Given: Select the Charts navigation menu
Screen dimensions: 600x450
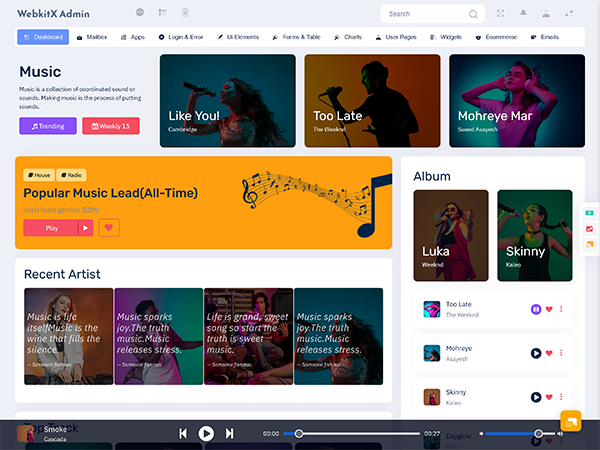Looking at the screenshot, I should point(349,37).
